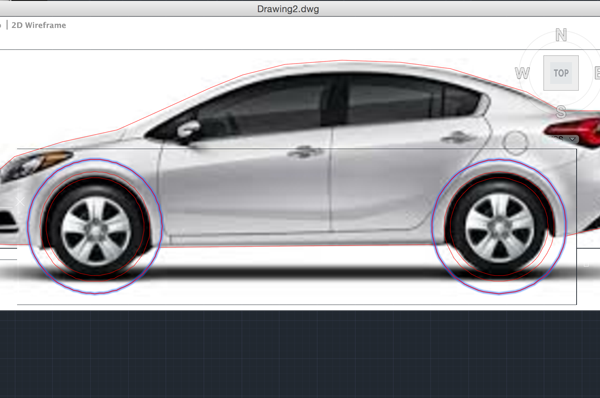Click the bottom edge of the rectangle frame
Viewport: 600px width, 398px height.
tap(297, 305)
